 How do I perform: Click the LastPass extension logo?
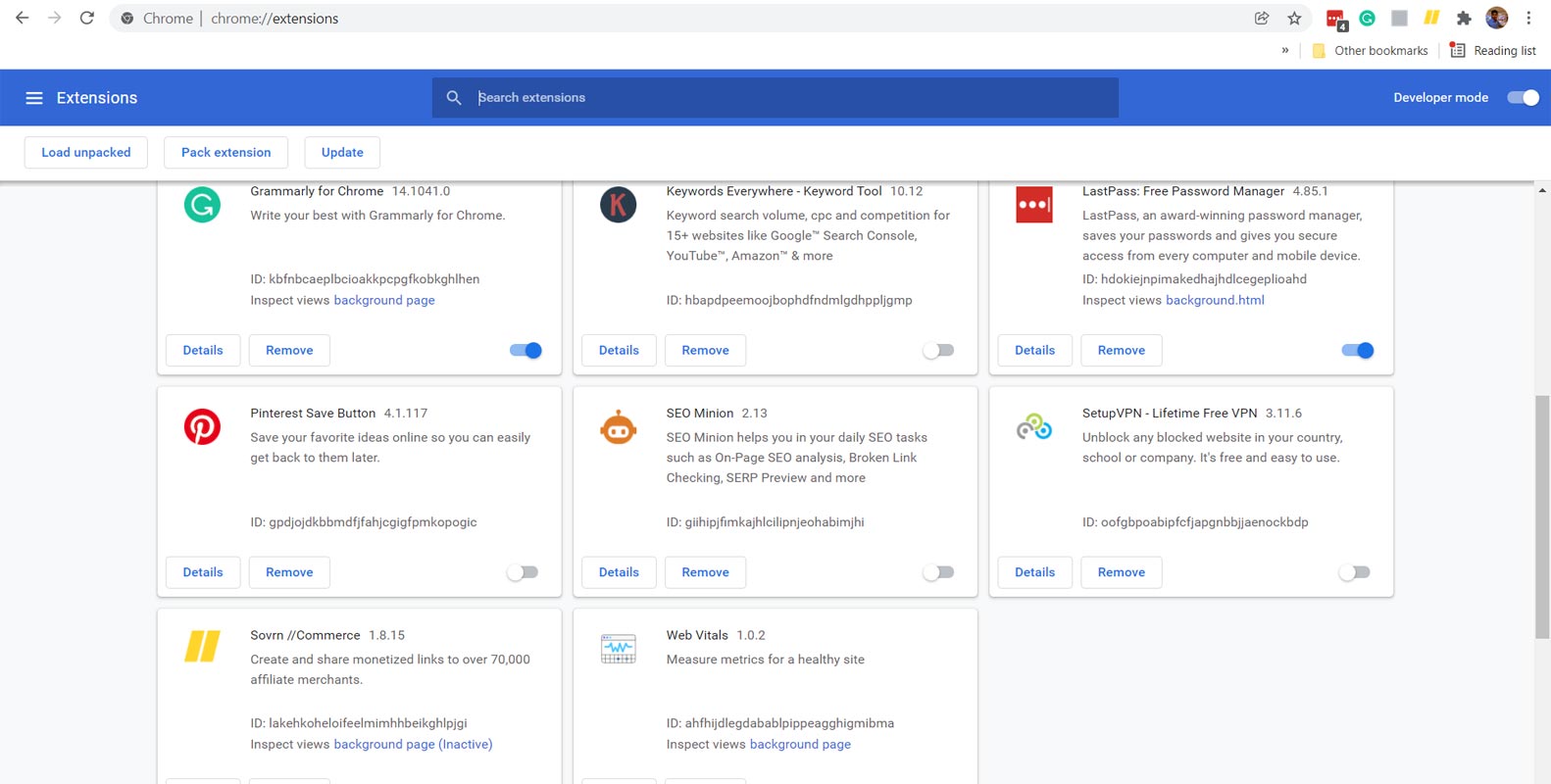point(1033,205)
